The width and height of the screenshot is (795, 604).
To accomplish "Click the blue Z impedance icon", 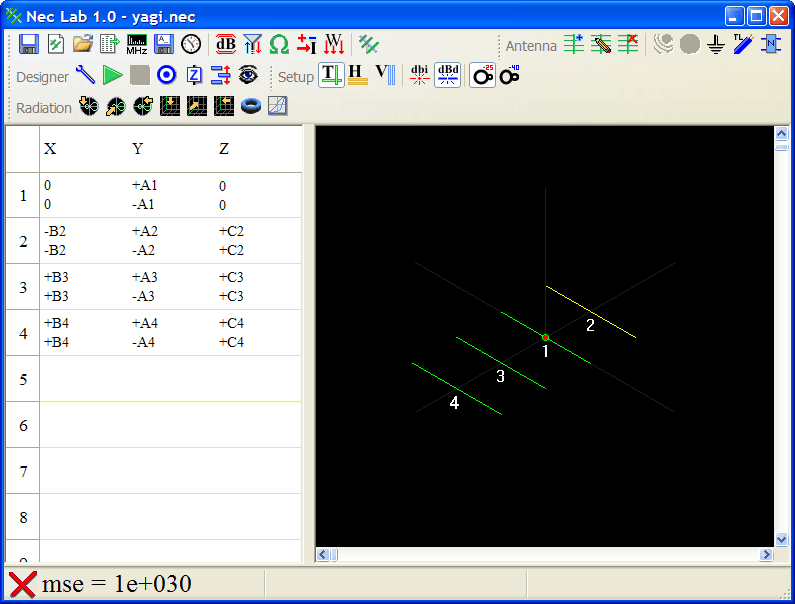I will point(194,76).
